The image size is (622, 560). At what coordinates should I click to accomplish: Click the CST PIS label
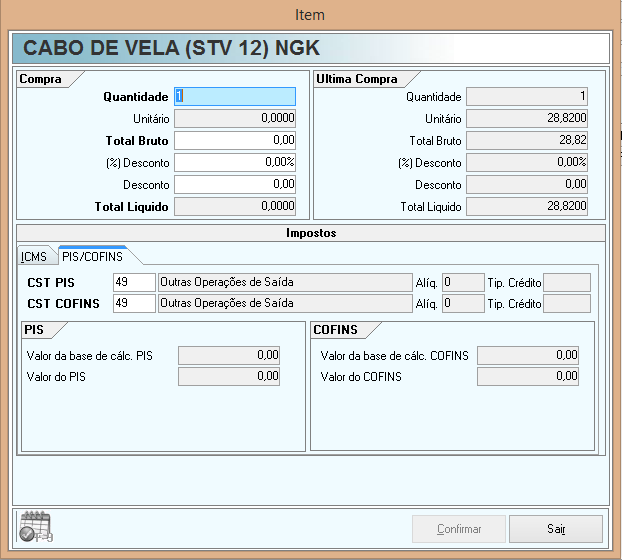coord(51,283)
